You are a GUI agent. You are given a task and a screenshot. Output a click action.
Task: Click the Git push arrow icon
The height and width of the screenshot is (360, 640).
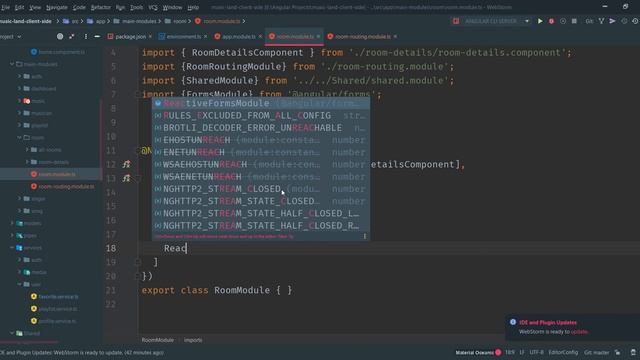point(612,21)
